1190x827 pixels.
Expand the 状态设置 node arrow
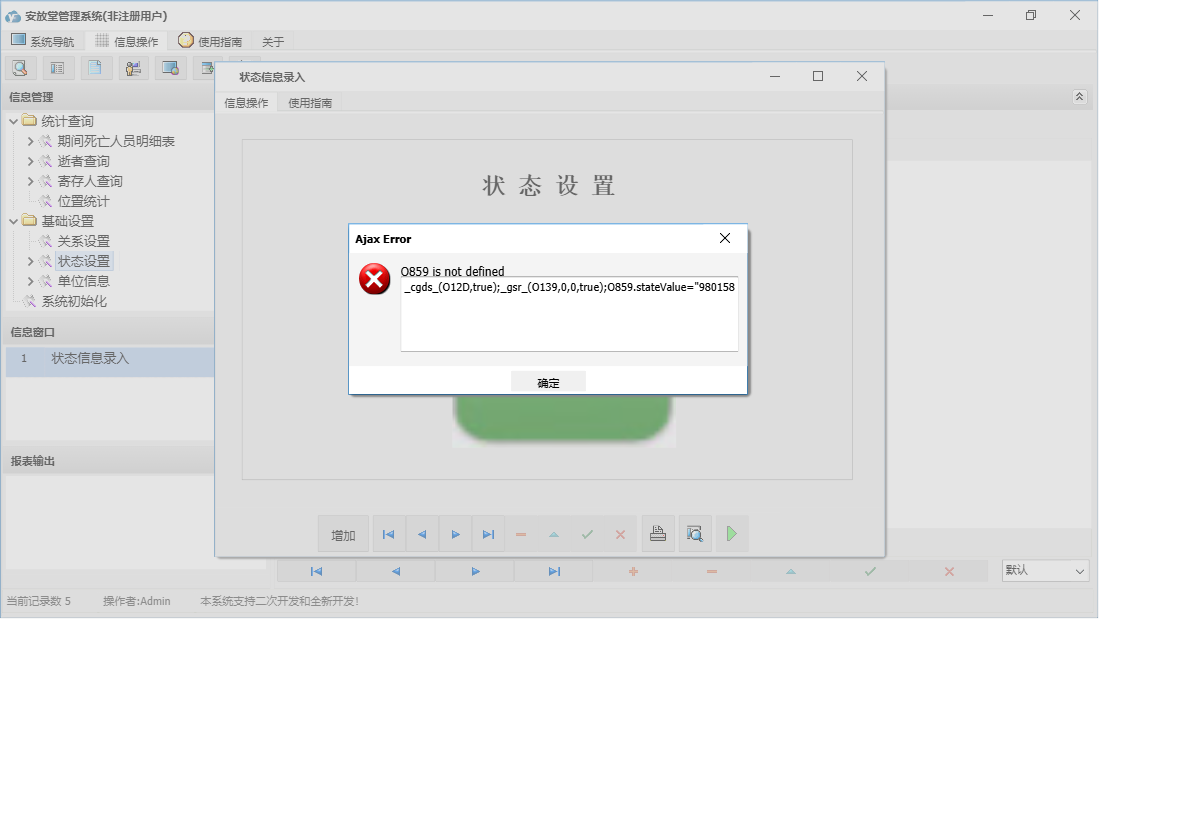point(30,261)
